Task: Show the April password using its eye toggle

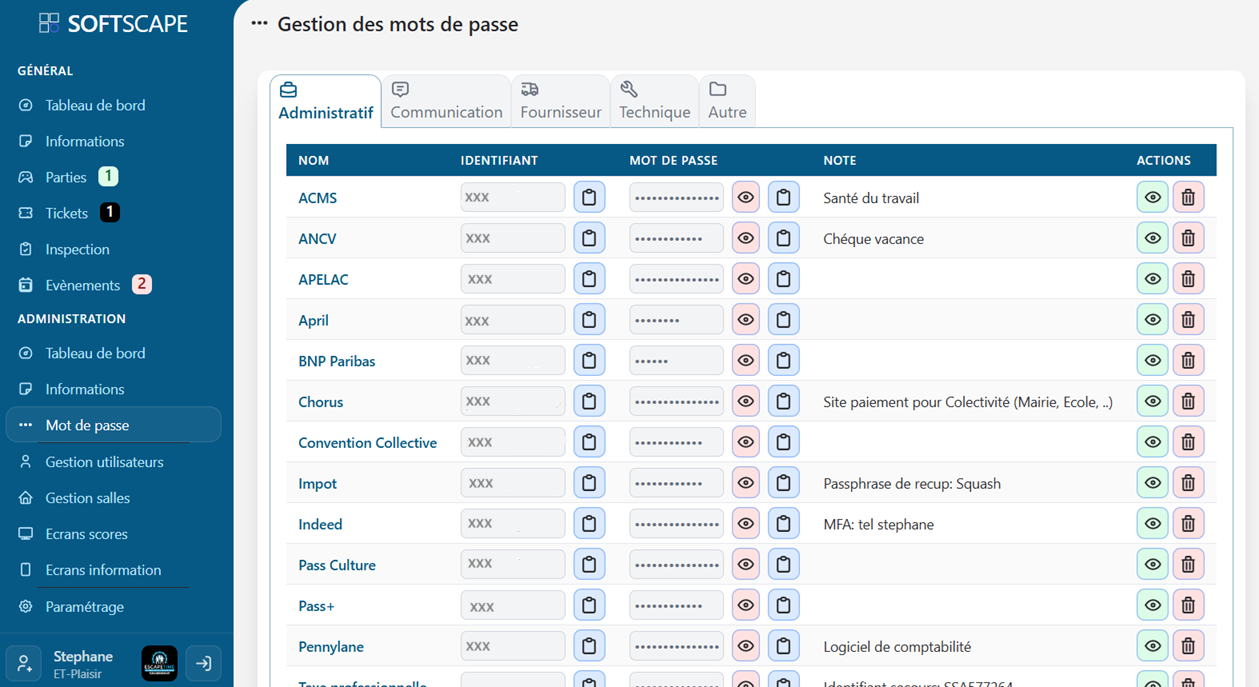Action: coord(745,319)
